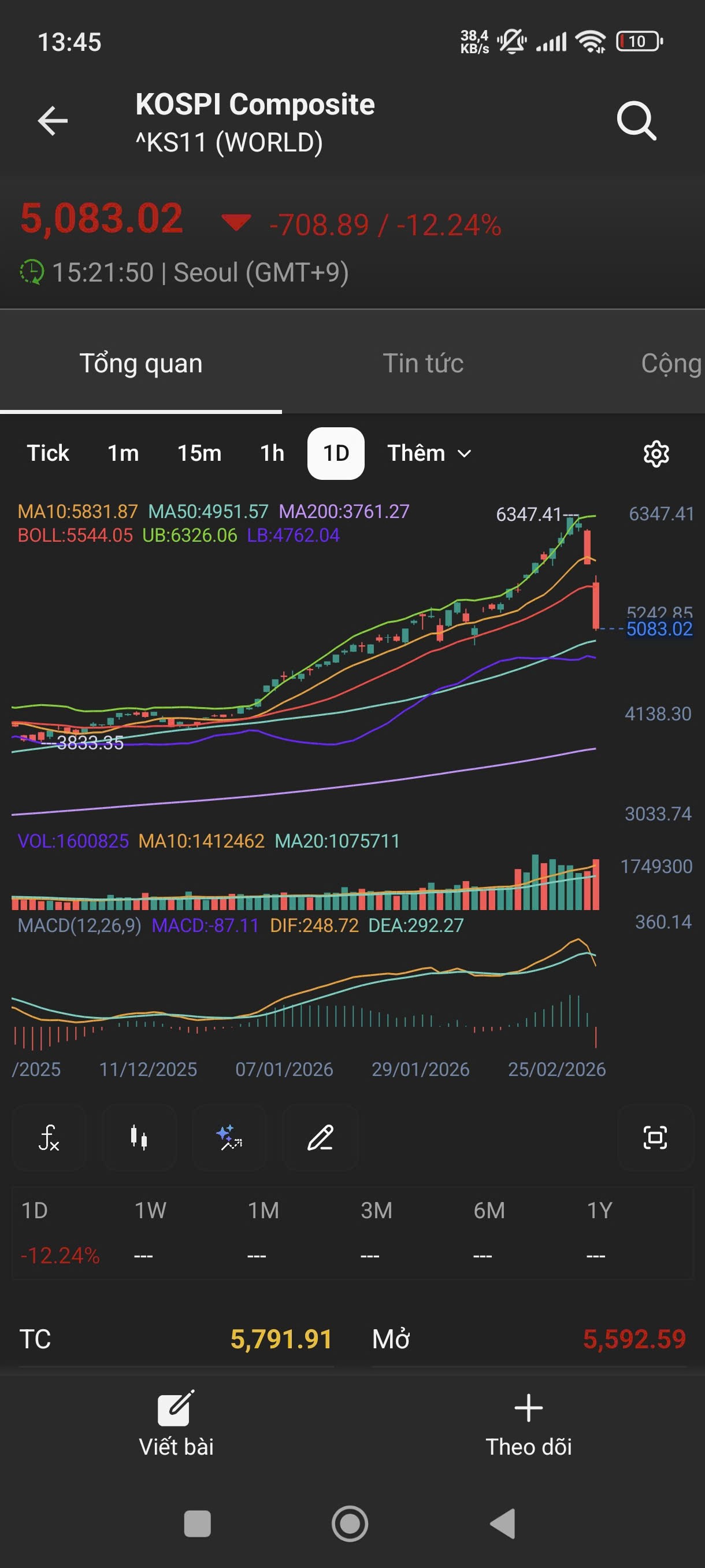Switch chart to Tick interval
Screen dimensions: 705x1568
tap(48, 453)
